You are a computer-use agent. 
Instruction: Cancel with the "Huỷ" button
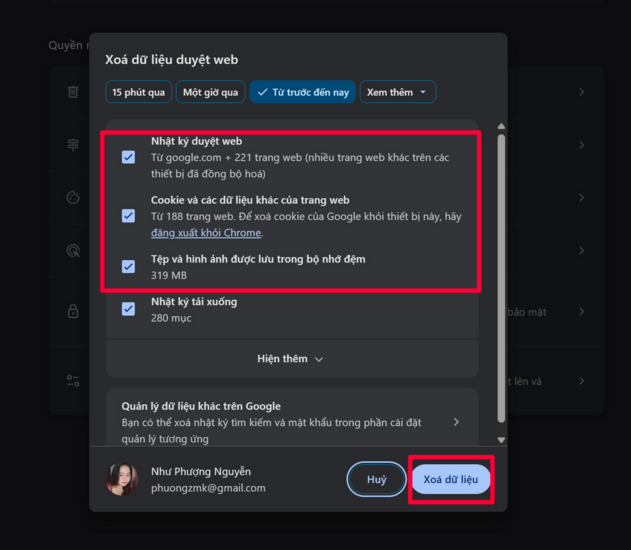pos(376,479)
